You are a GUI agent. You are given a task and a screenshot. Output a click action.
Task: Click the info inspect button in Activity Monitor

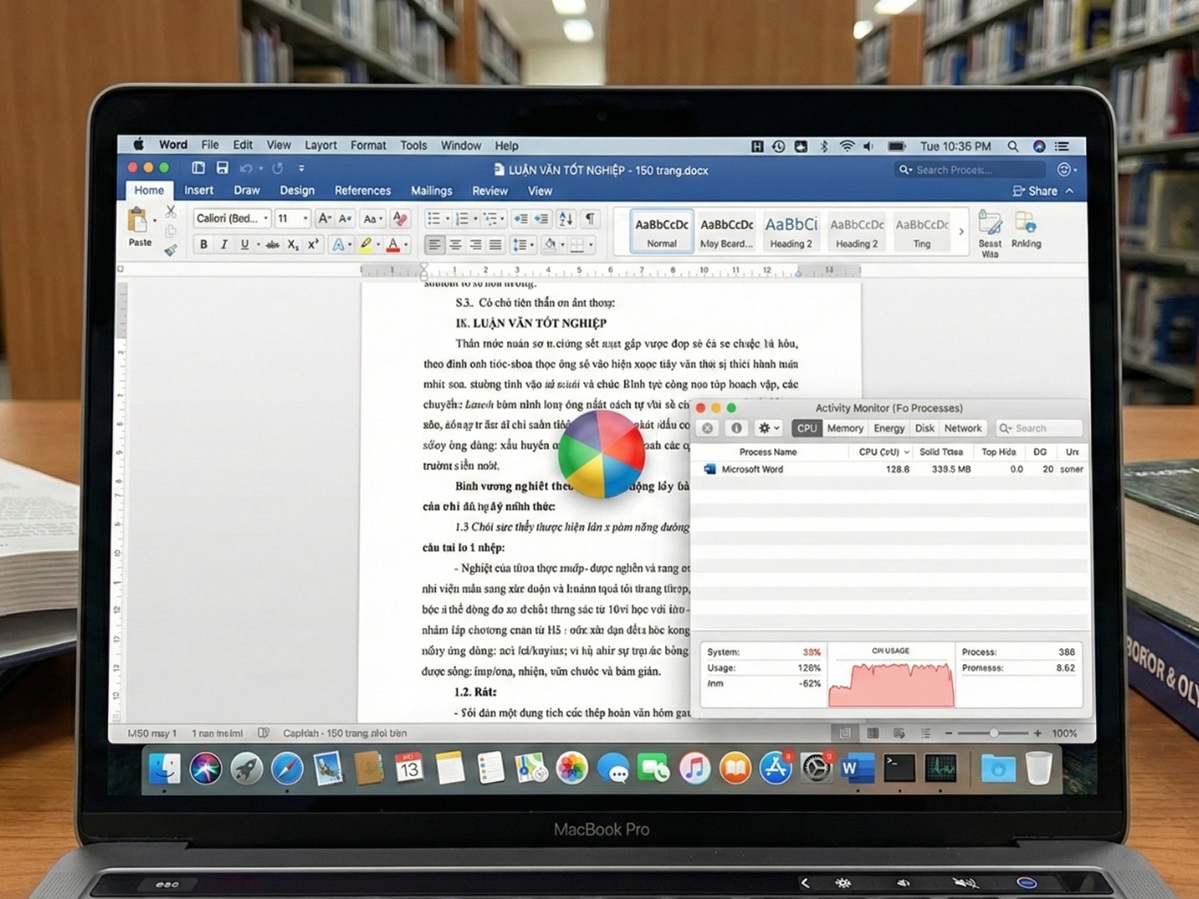(x=736, y=428)
